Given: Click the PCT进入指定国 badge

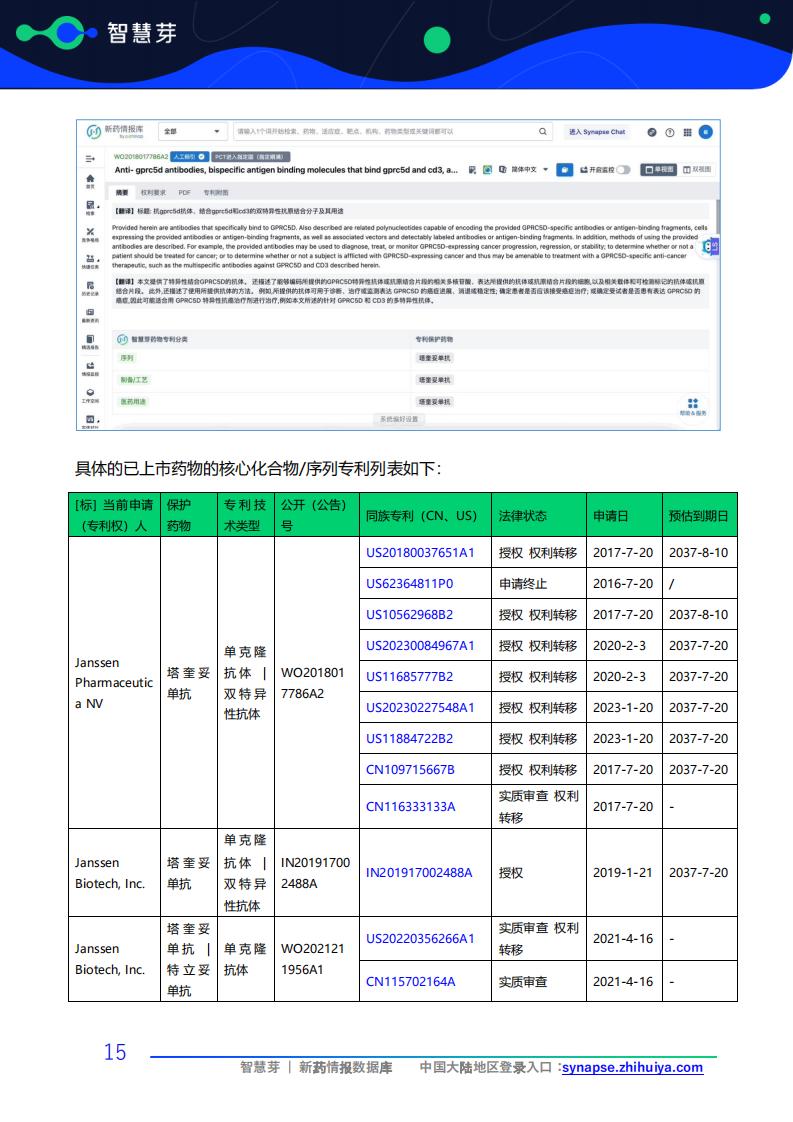Looking at the screenshot, I should (250, 157).
